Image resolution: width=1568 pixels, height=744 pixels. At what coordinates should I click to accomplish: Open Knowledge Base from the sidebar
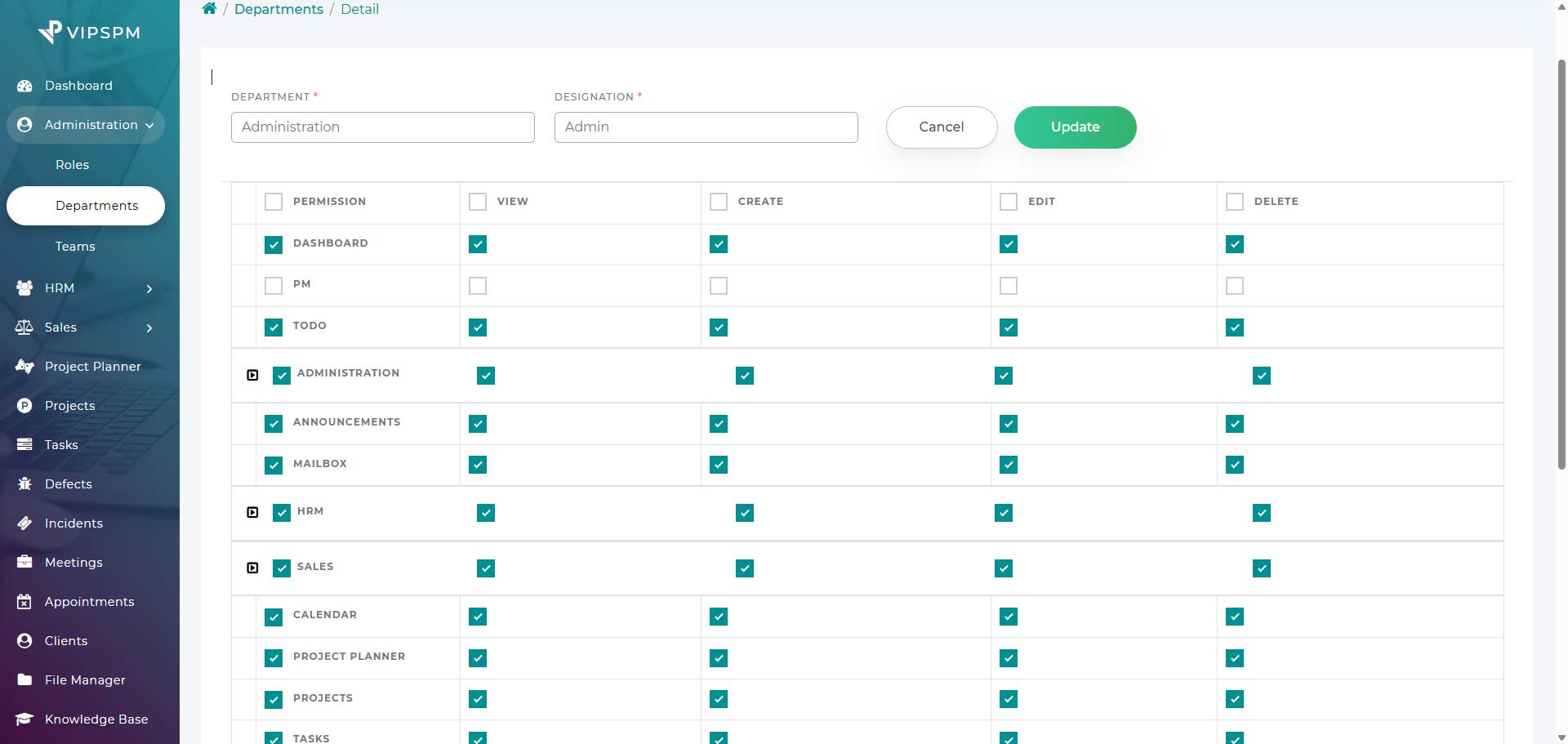tap(96, 719)
